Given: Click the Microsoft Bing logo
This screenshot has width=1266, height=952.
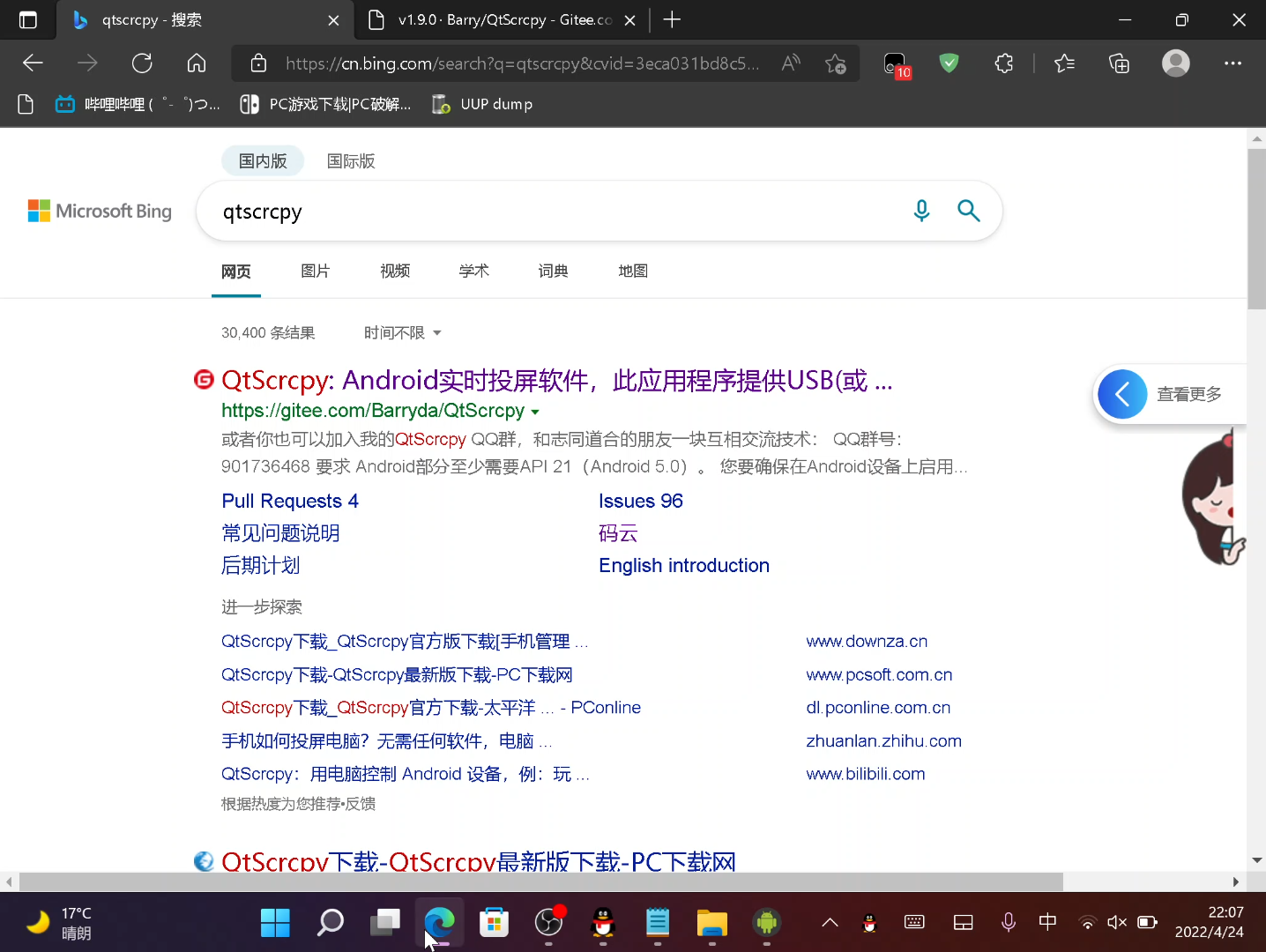Looking at the screenshot, I should (100, 211).
